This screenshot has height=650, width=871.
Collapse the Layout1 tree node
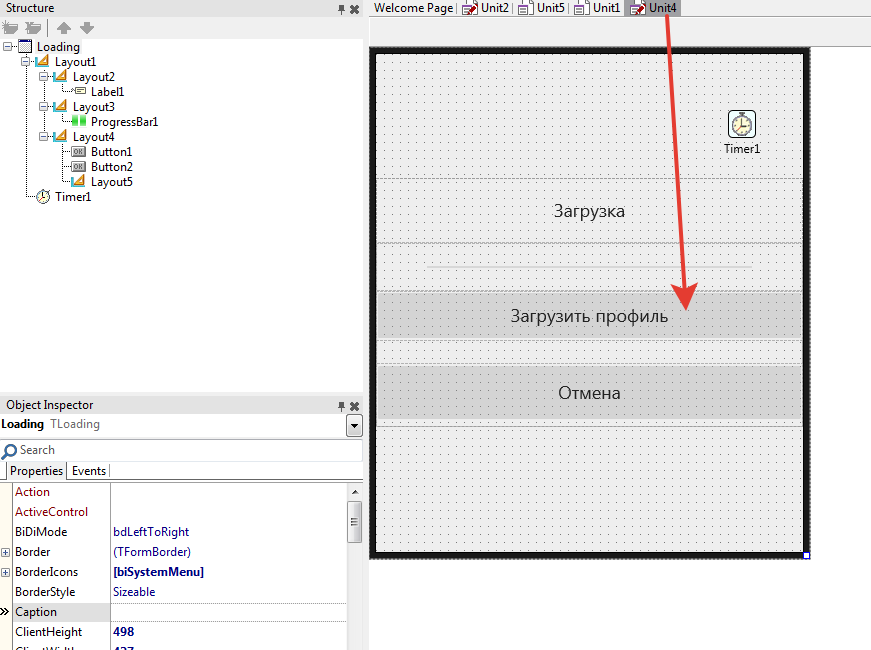coord(26,62)
